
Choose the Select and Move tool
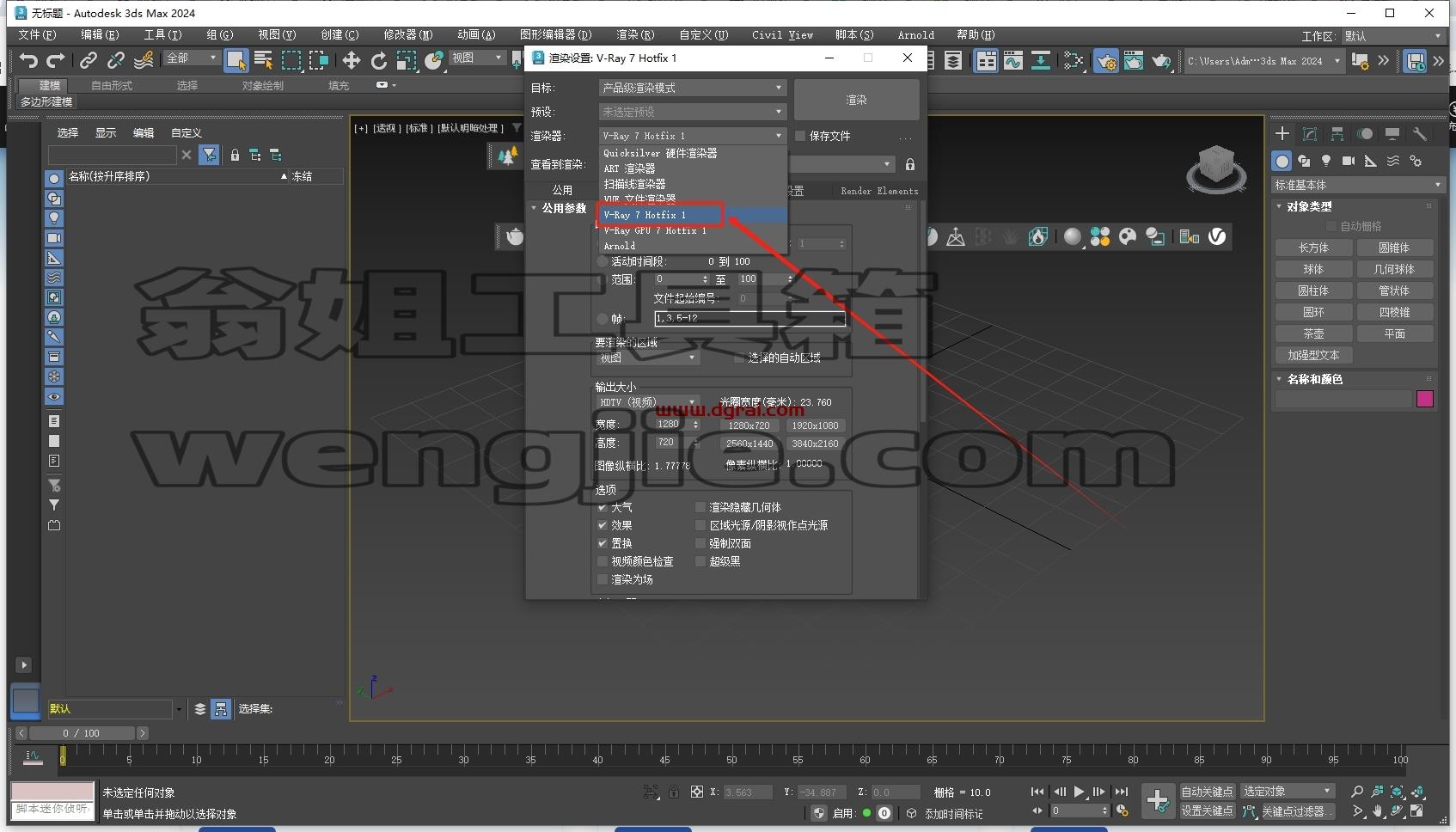tap(352, 60)
